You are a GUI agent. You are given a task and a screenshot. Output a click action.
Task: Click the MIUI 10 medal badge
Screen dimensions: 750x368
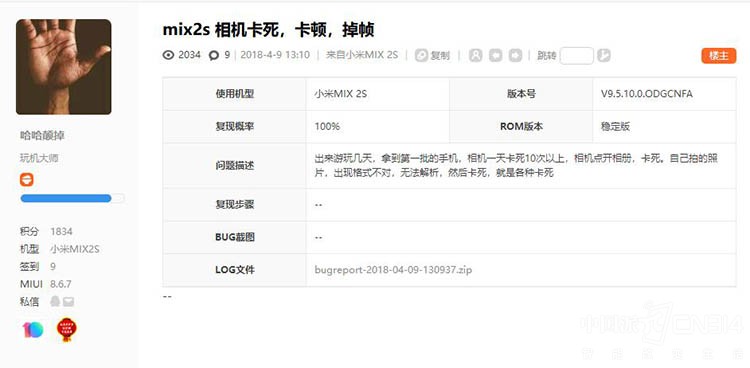33,330
